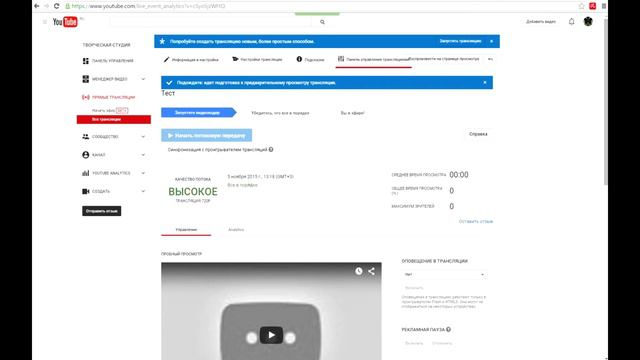Image resolution: width=640 pixels, height=360 pixels.
Task: Click the red browser extension icon
Action: pyautogui.click(x=593, y=6)
